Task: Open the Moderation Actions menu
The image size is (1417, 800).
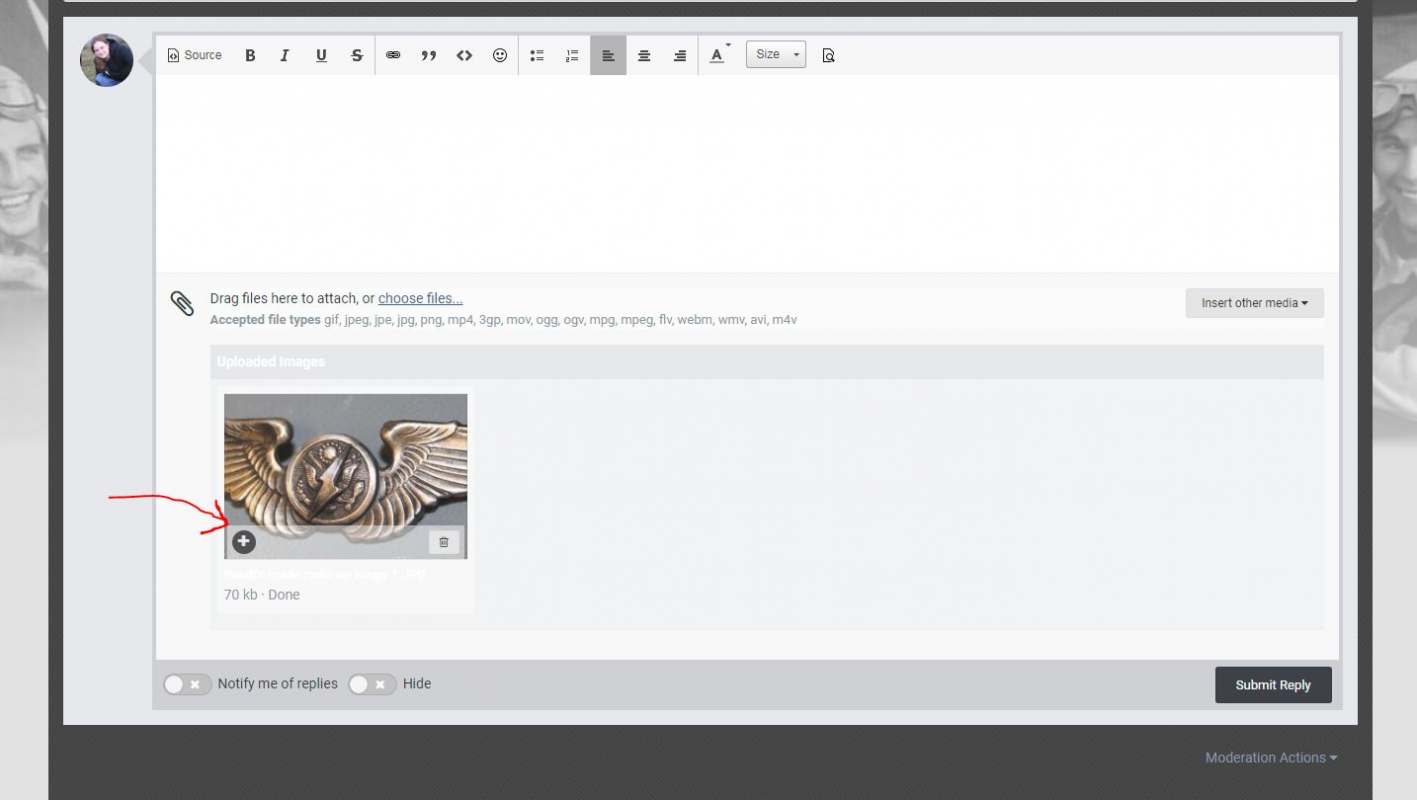Action: point(1270,757)
